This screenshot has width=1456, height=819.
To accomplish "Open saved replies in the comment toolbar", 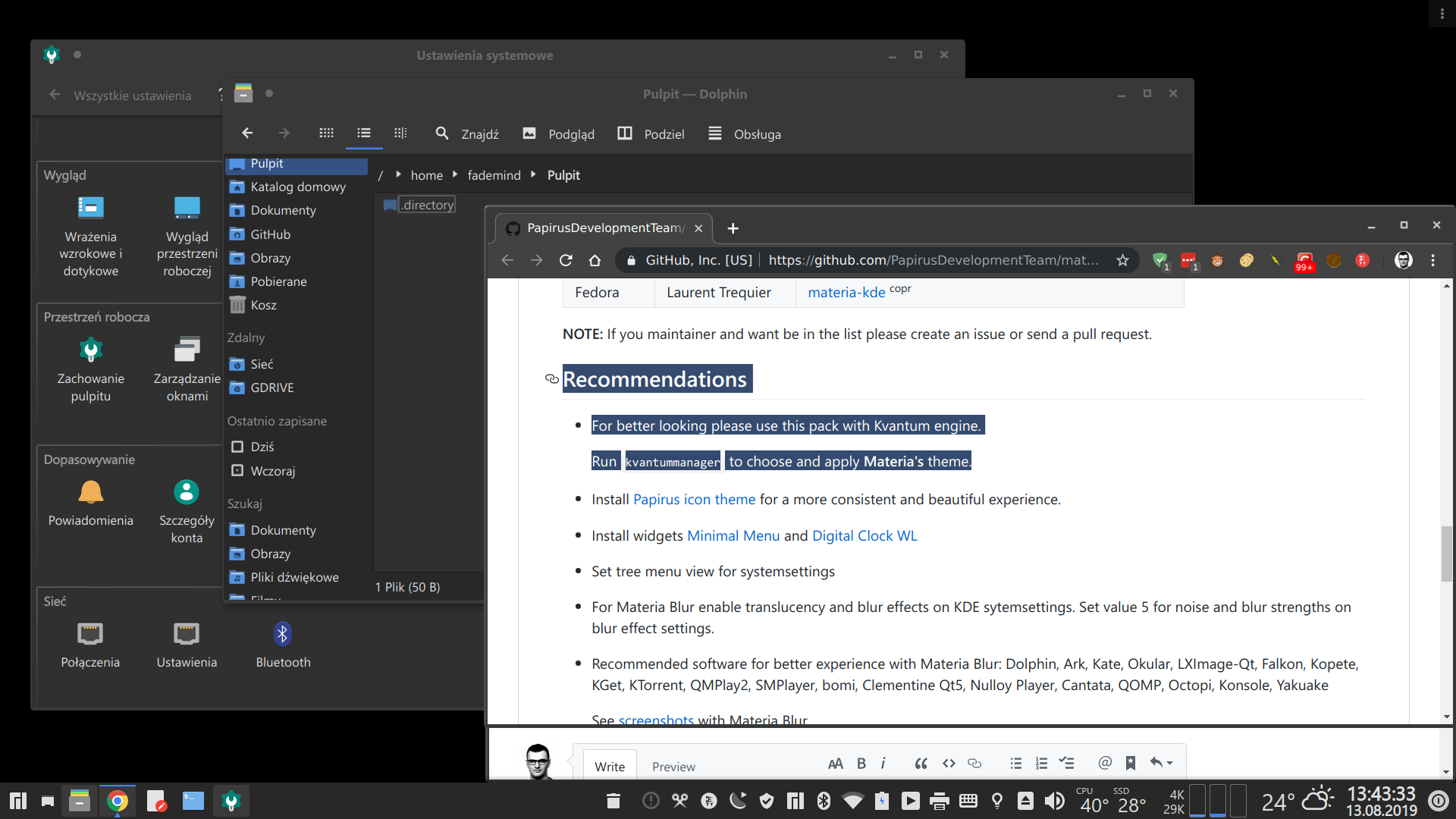I will (x=1131, y=763).
